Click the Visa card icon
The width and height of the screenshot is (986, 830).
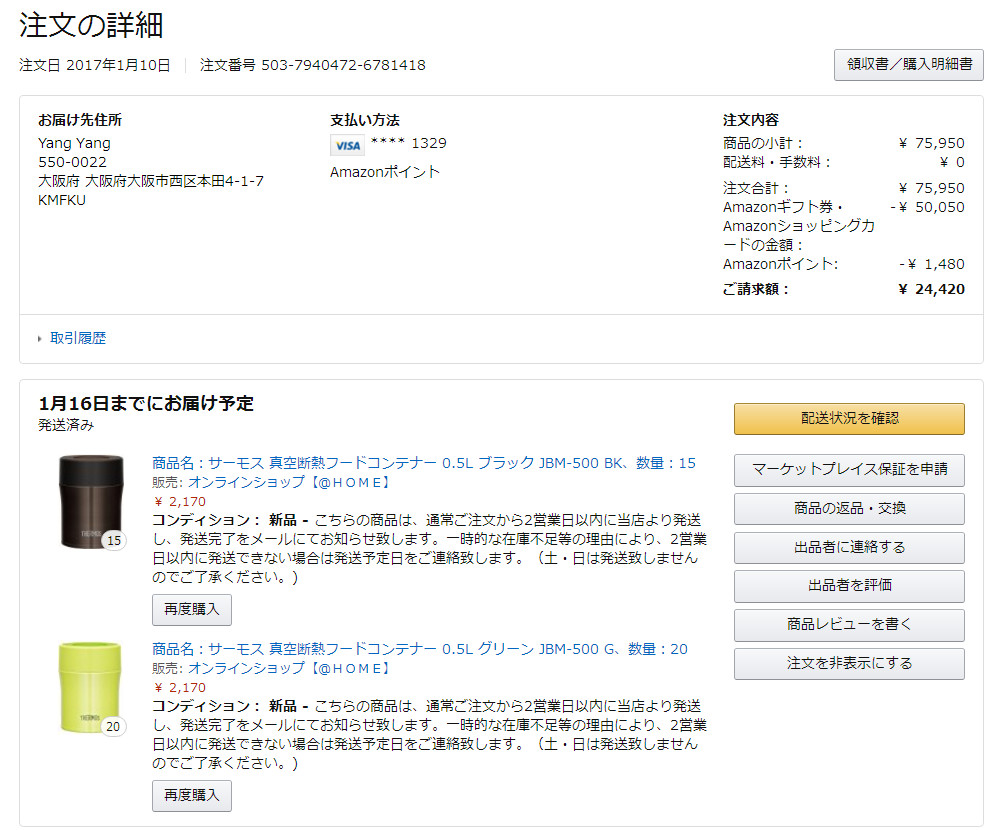pos(347,145)
